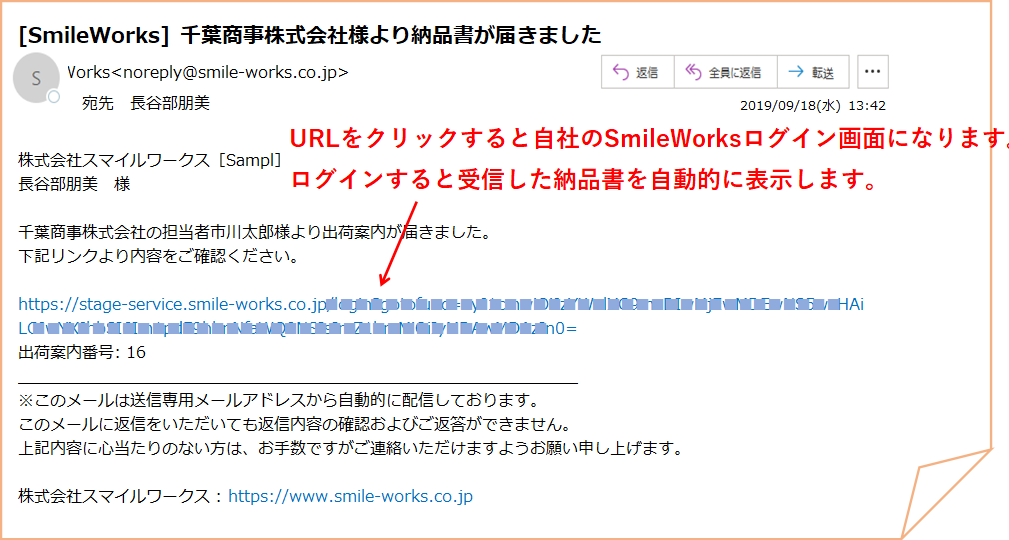1009x540 pixels.
Task: Click the line 上記内容に心当たりのない方は
Action: coord(351,448)
